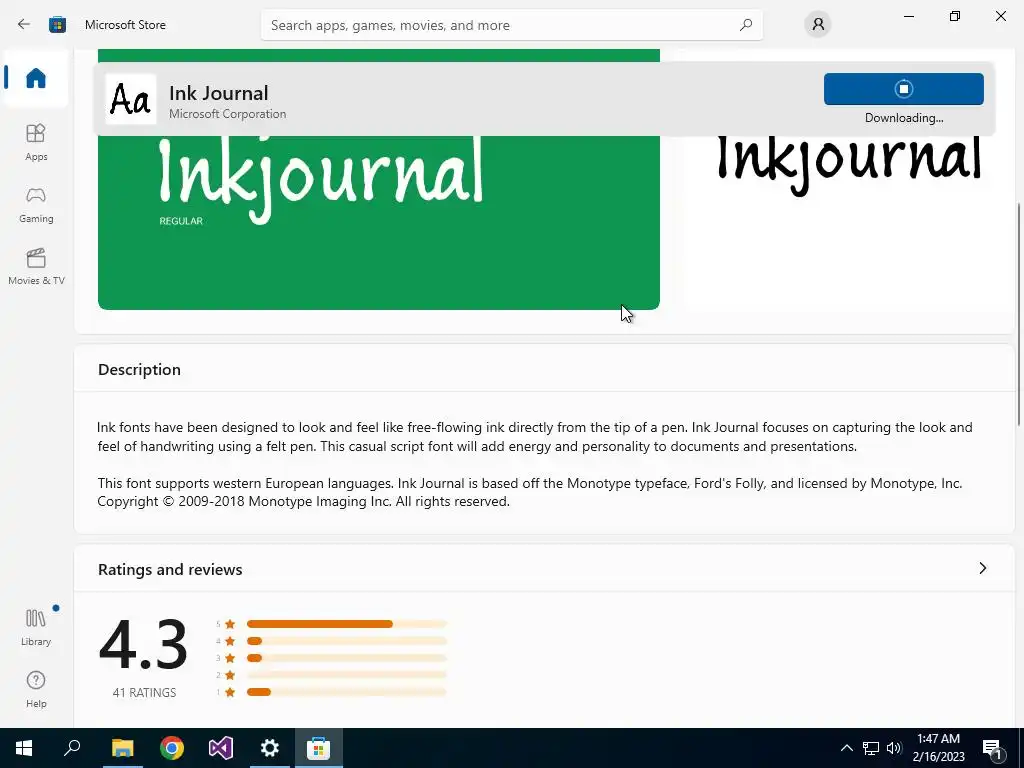Viewport: 1024px width, 768px height.
Task: Stop the Ink Journal download
Action: pyautogui.click(x=904, y=89)
